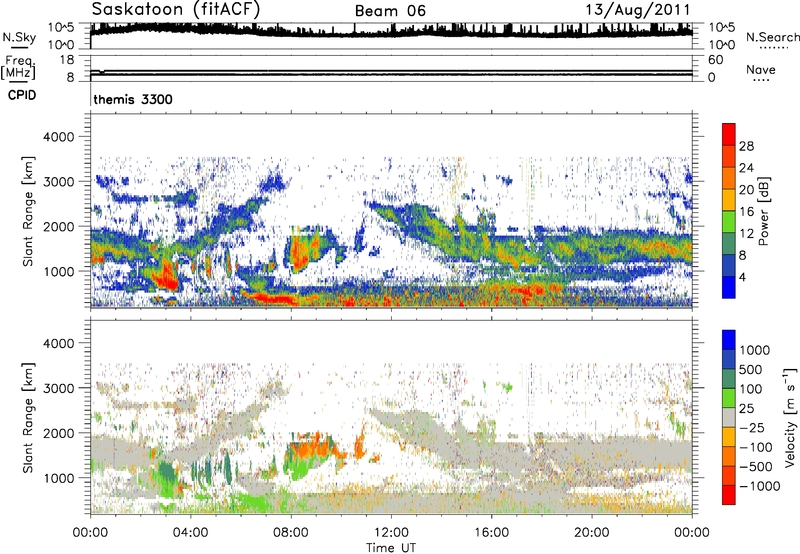Click the 'Power [dB]' colorbar label

[x=764, y=211]
